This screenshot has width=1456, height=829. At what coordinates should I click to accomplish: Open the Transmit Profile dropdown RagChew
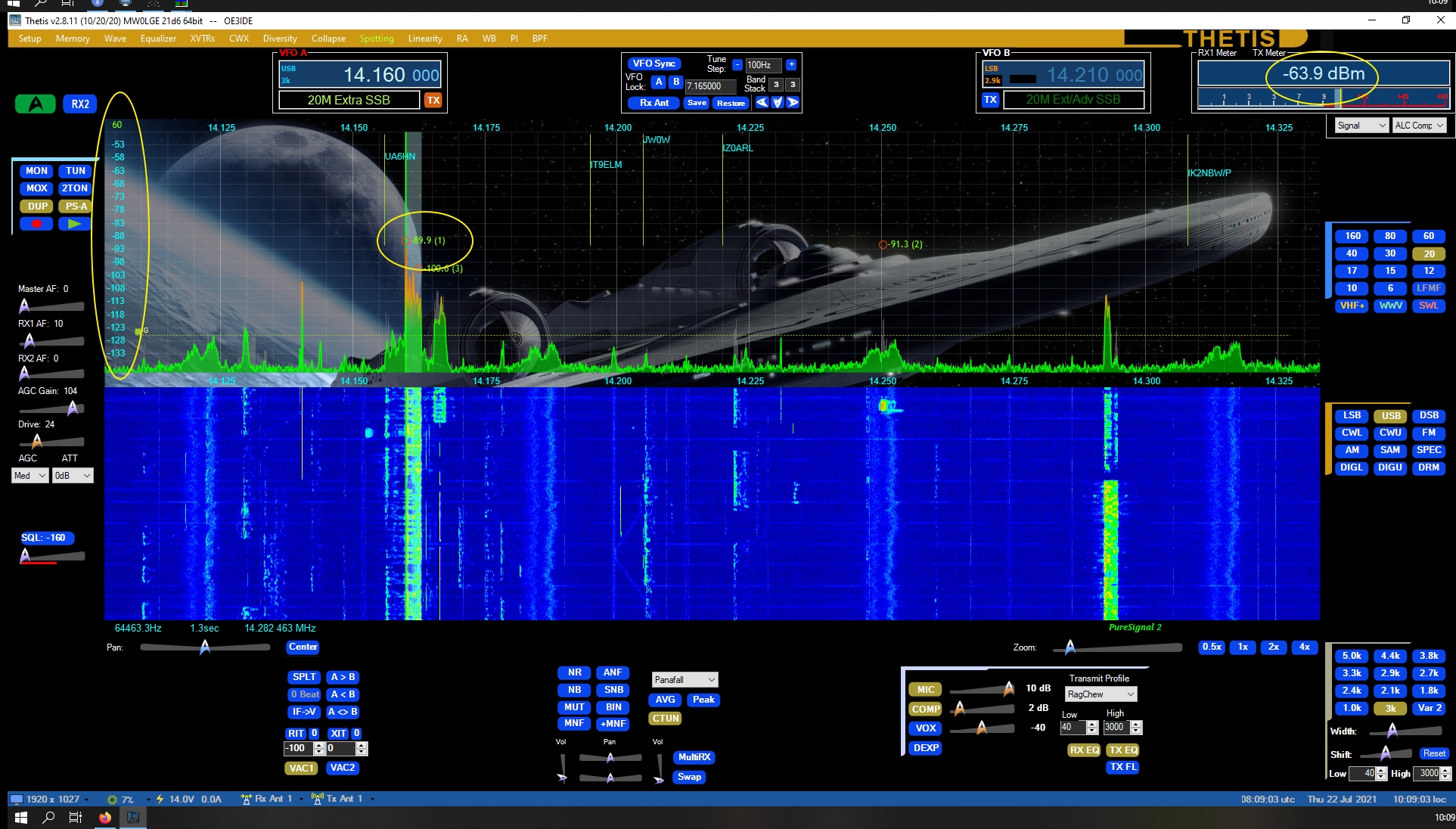pyautogui.click(x=1101, y=694)
